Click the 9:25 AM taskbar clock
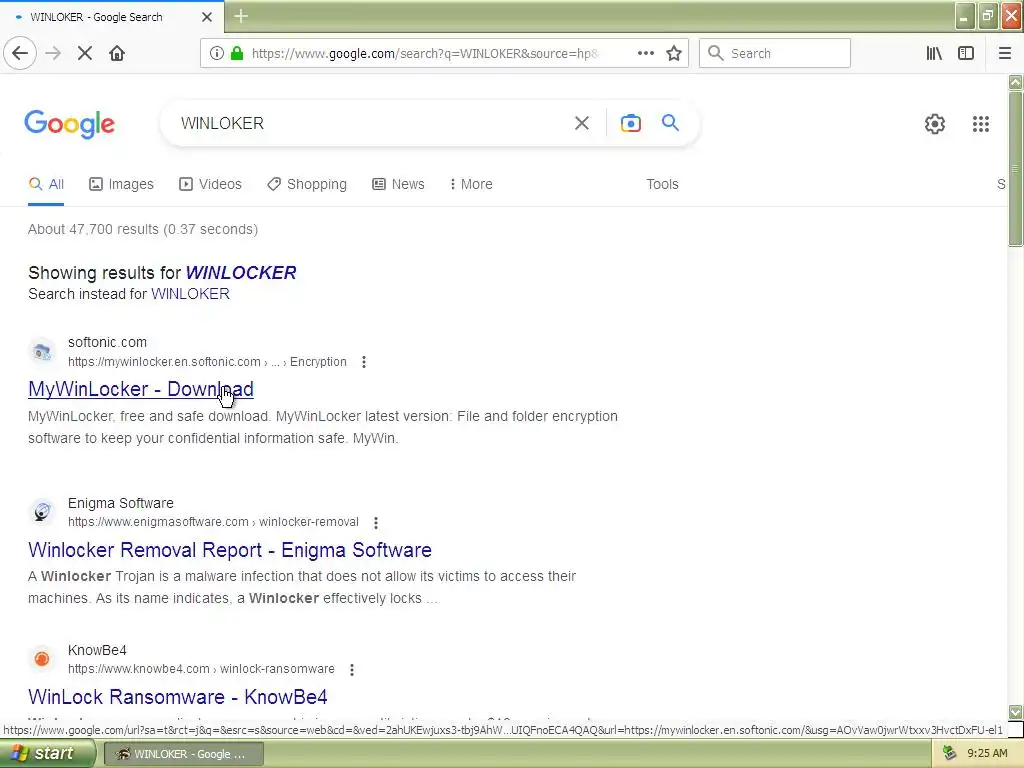Screen dimensions: 1024x768 (x=987, y=753)
